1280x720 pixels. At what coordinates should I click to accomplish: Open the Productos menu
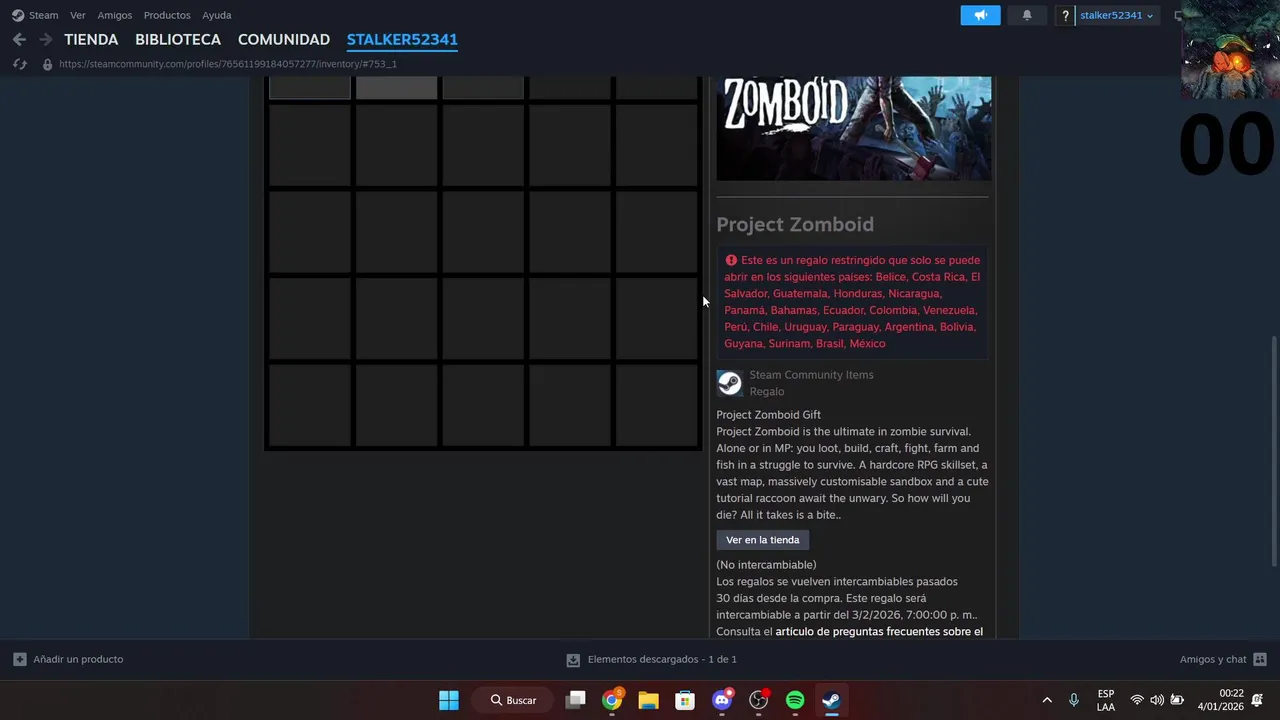(167, 15)
